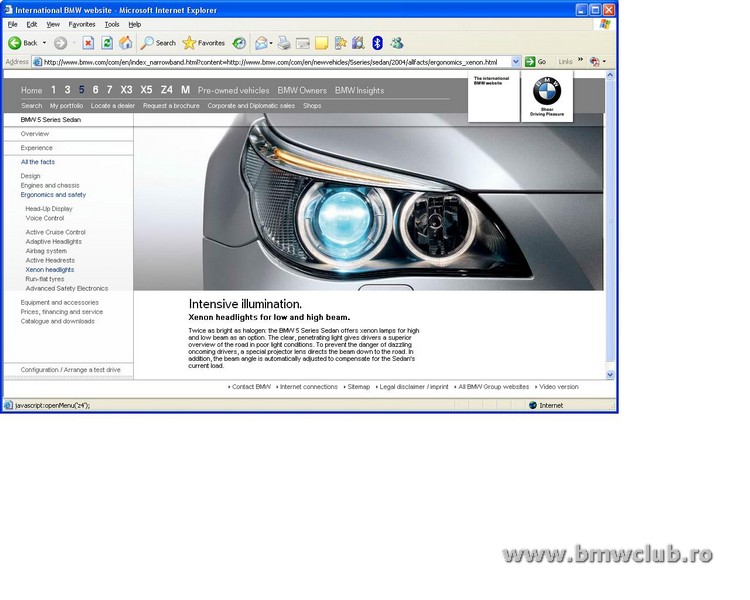Screen dimensions: 750x600
Task: Open the View menu
Action: click(53, 24)
